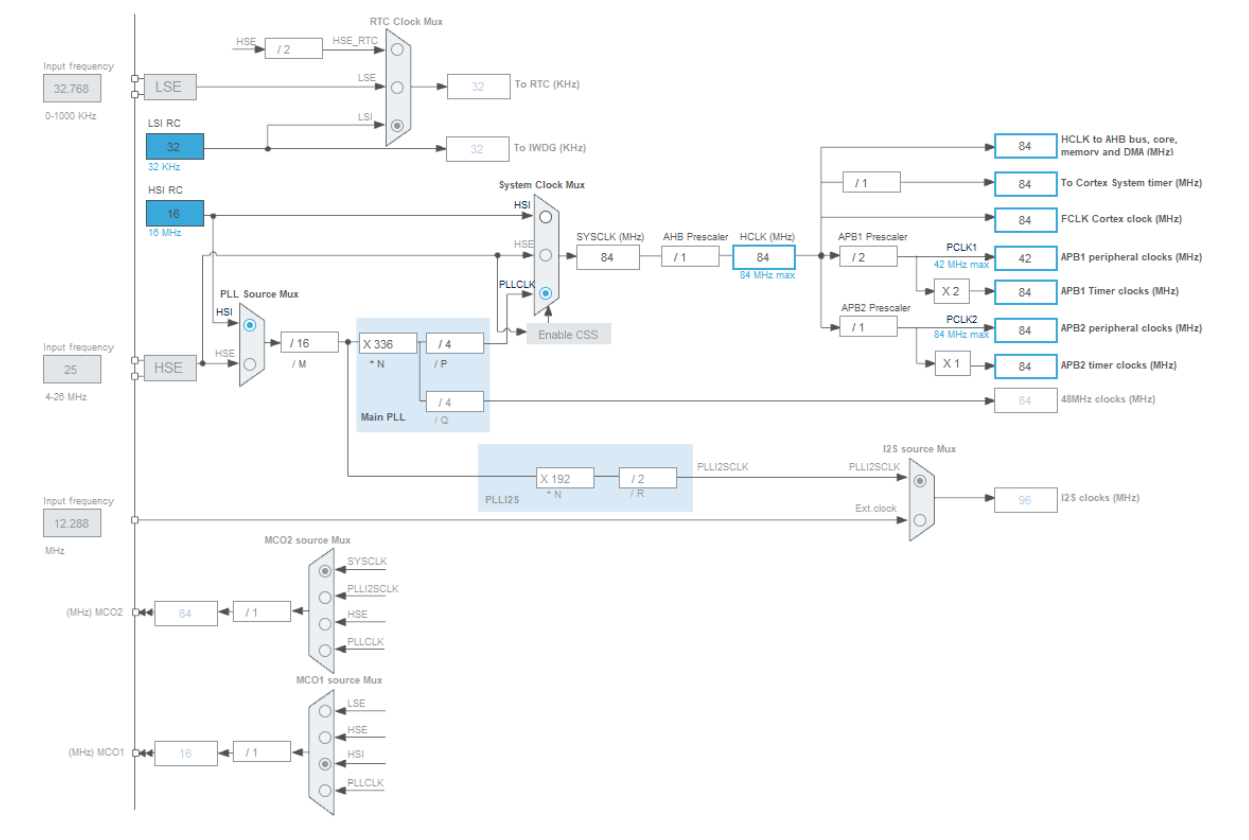1249x840 pixels.
Task: Edit the 12.288 MHz external clock frequency field
Action: click(x=72, y=522)
